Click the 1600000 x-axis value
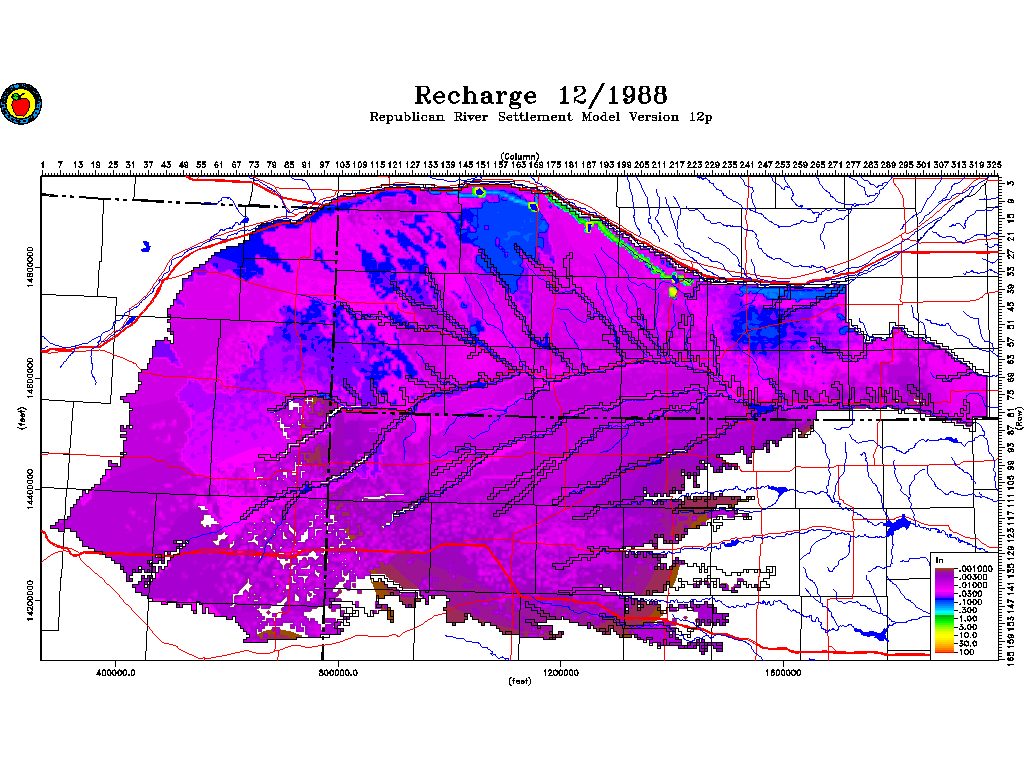 click(782, 673)
